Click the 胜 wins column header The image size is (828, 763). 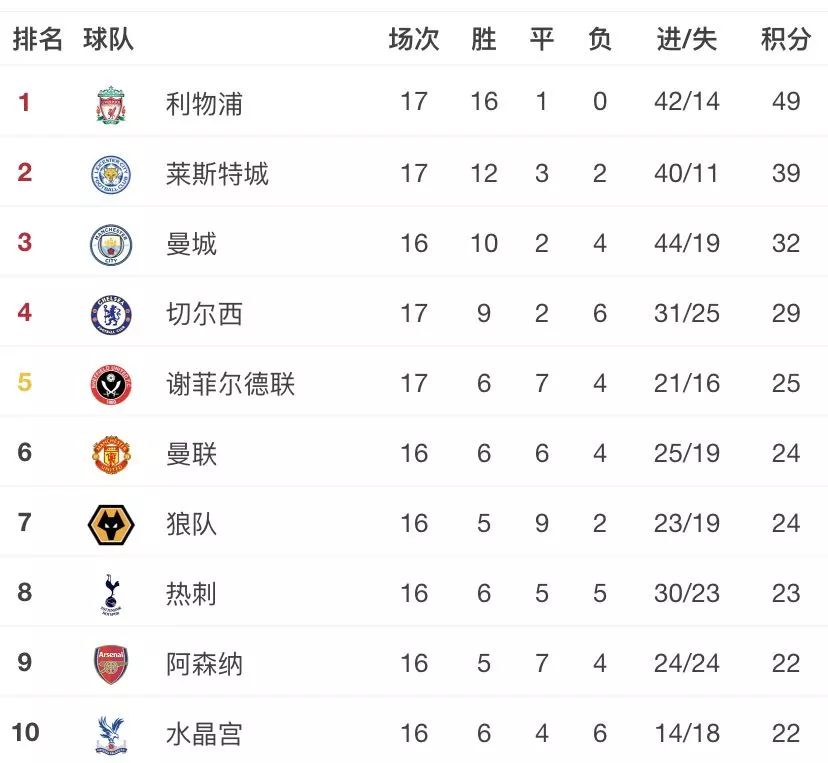tap(484, 39)
